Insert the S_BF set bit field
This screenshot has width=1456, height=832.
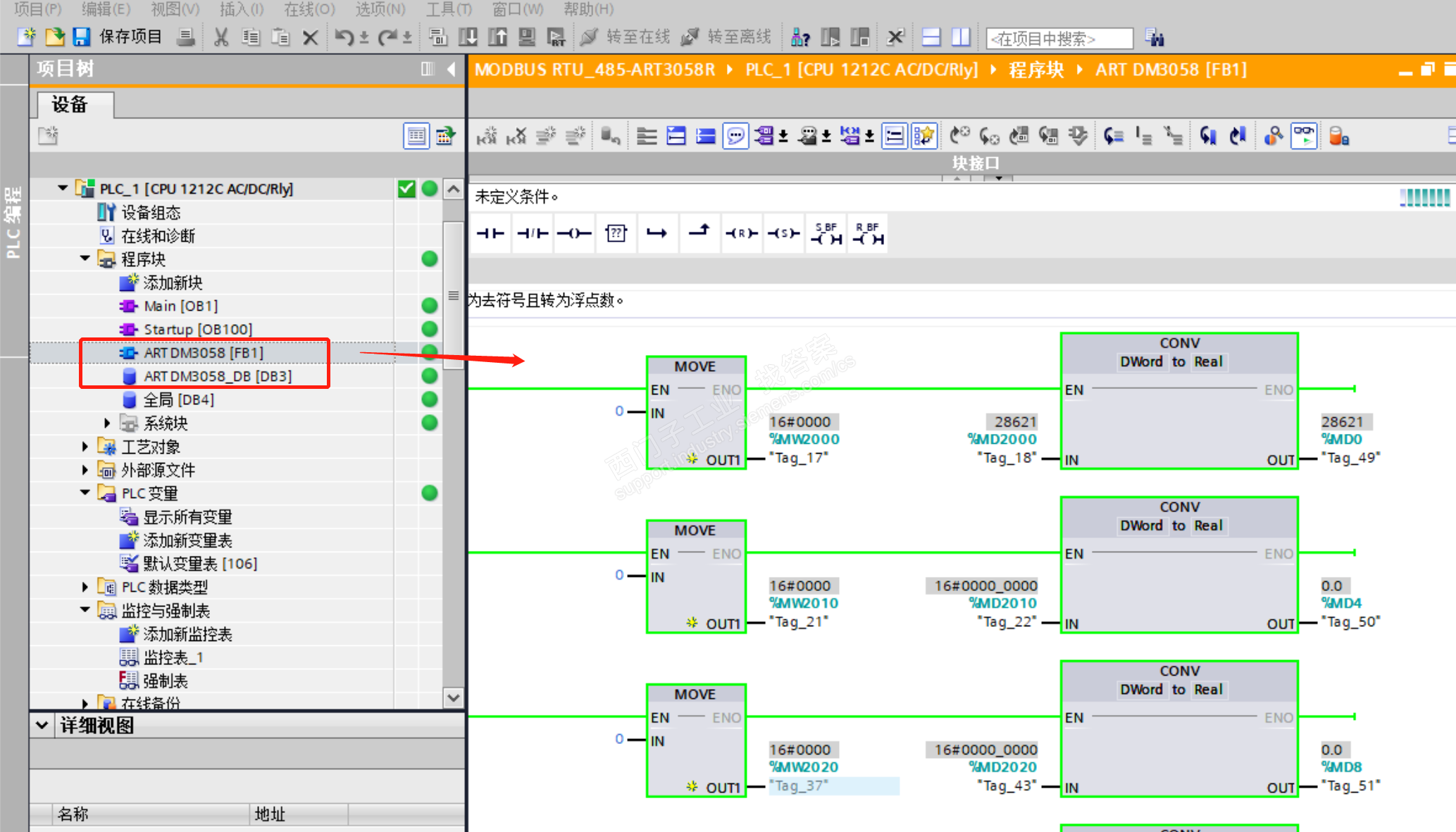coord(826,234)
